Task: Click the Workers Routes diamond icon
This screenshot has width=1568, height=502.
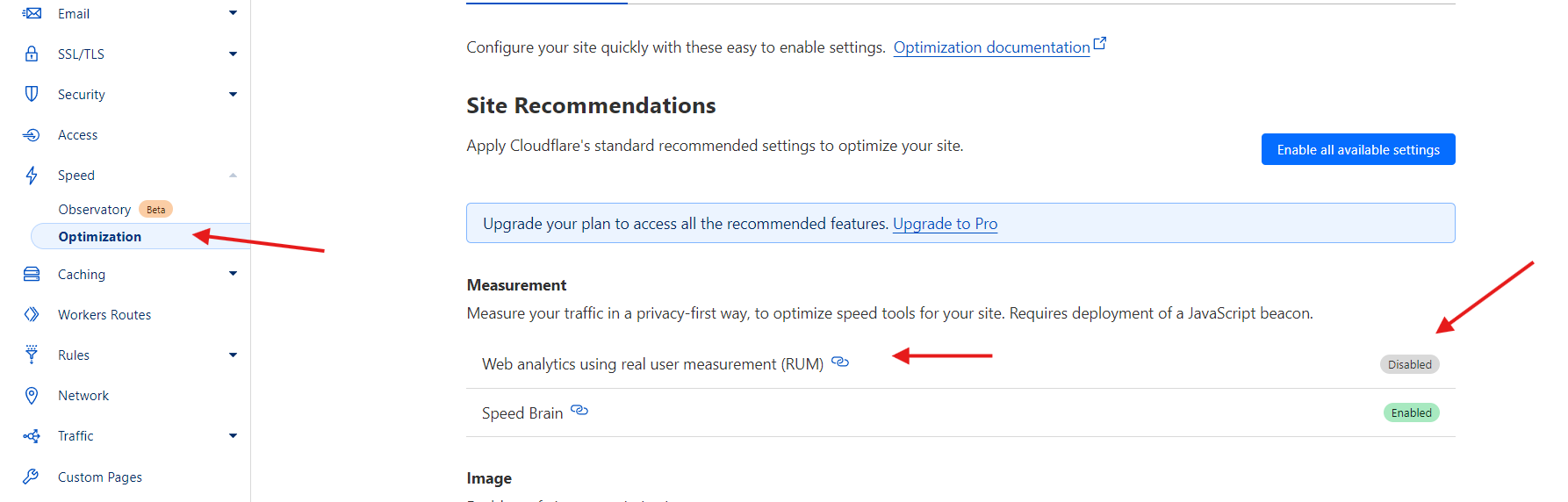Action: pos(32,314)
